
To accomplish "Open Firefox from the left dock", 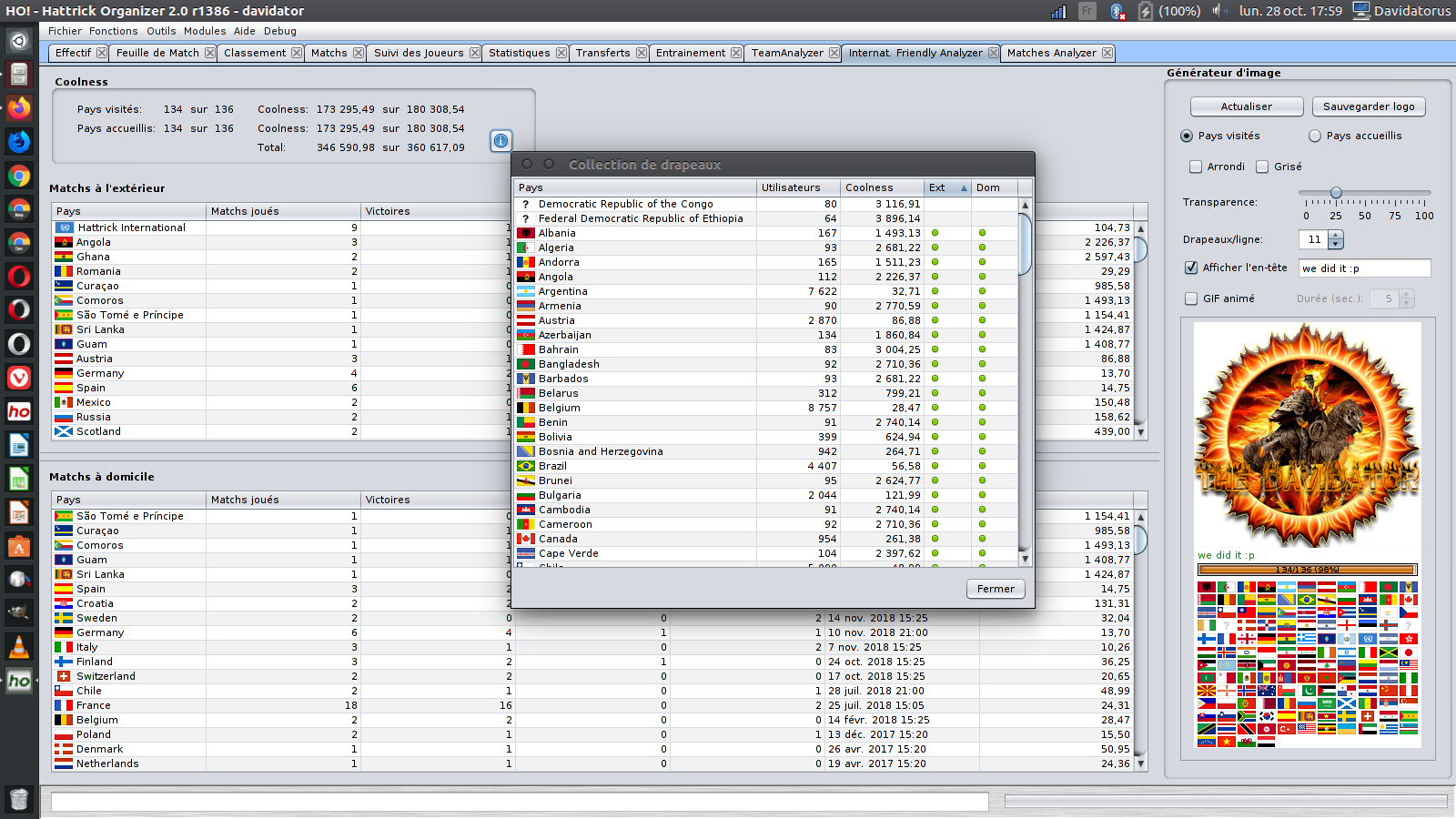I will 18,108.
